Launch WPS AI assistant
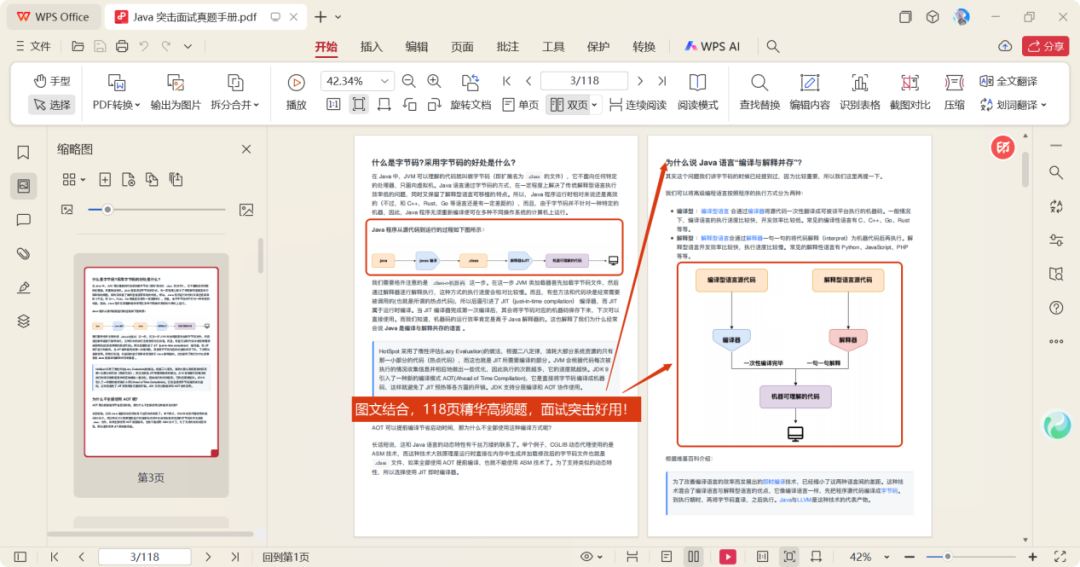The height and width of the screenshot is (567, 1080). 712,47
